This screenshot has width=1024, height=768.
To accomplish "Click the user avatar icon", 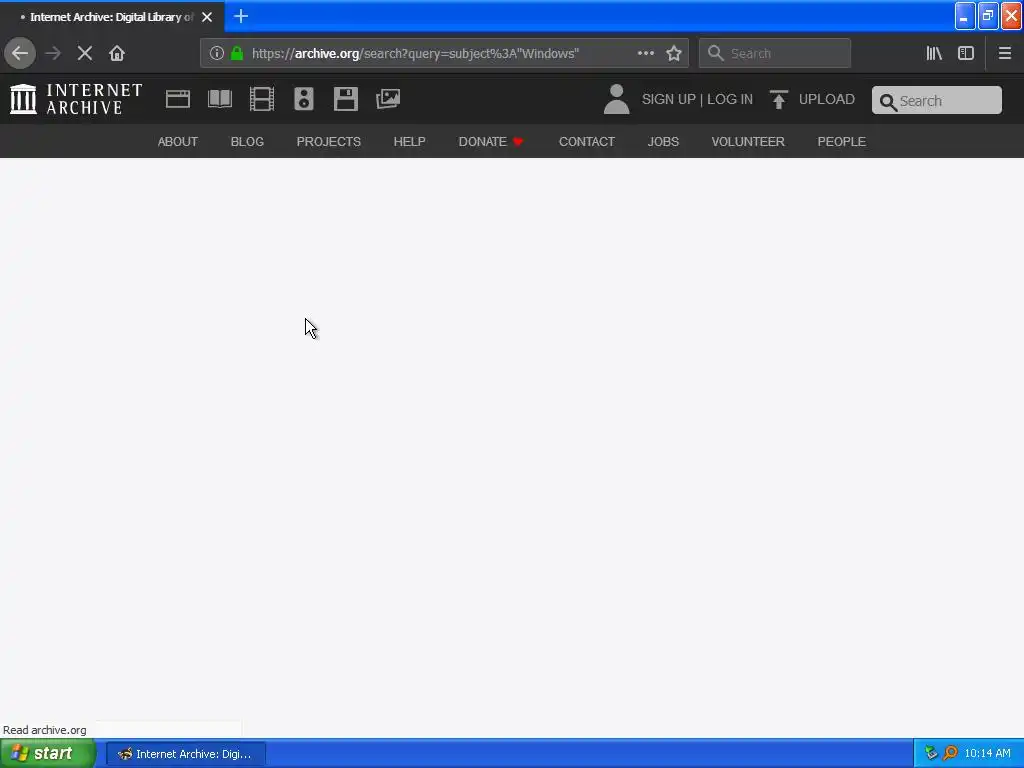I will [616, 99].
